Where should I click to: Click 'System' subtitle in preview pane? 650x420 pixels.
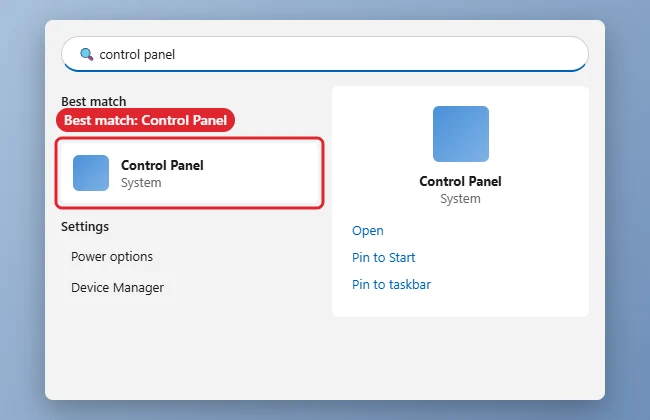click(x=460, y=199)
